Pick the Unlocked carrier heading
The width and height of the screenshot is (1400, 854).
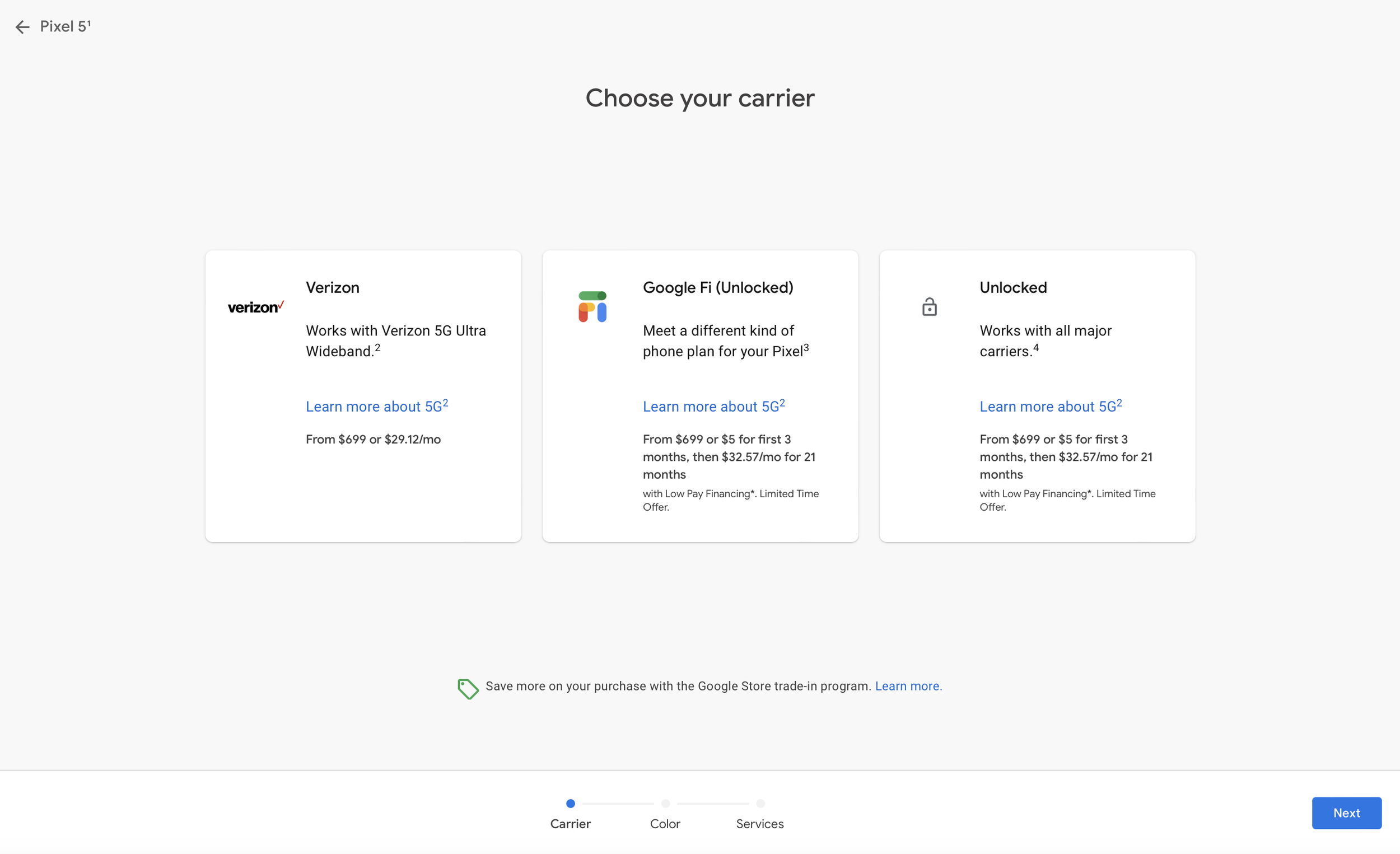(x=1012, y=287)
